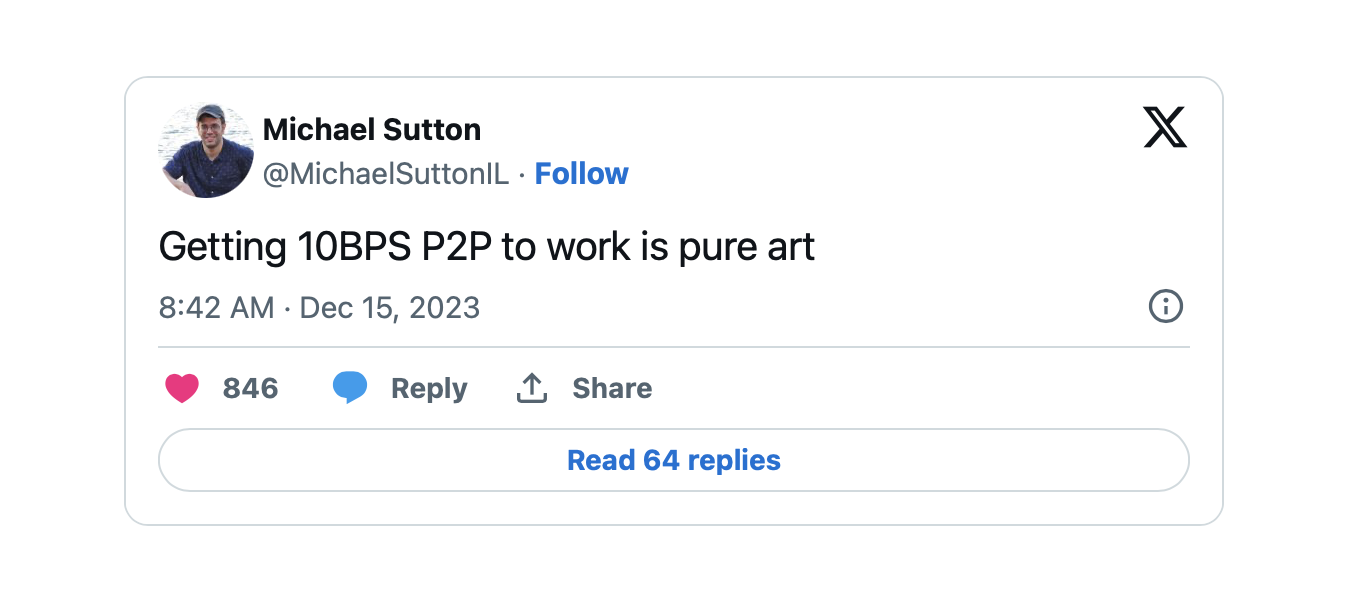1348x616 pixels.
Task: Open Michael Sutton's profile picture
Action: [x=207, y=151]
